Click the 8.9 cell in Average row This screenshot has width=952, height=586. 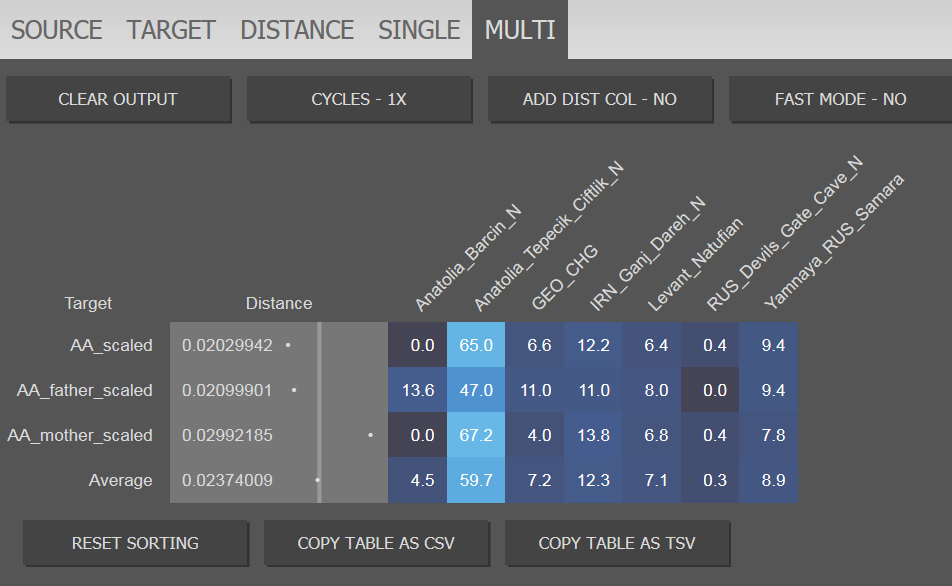[x=769, y=480]
